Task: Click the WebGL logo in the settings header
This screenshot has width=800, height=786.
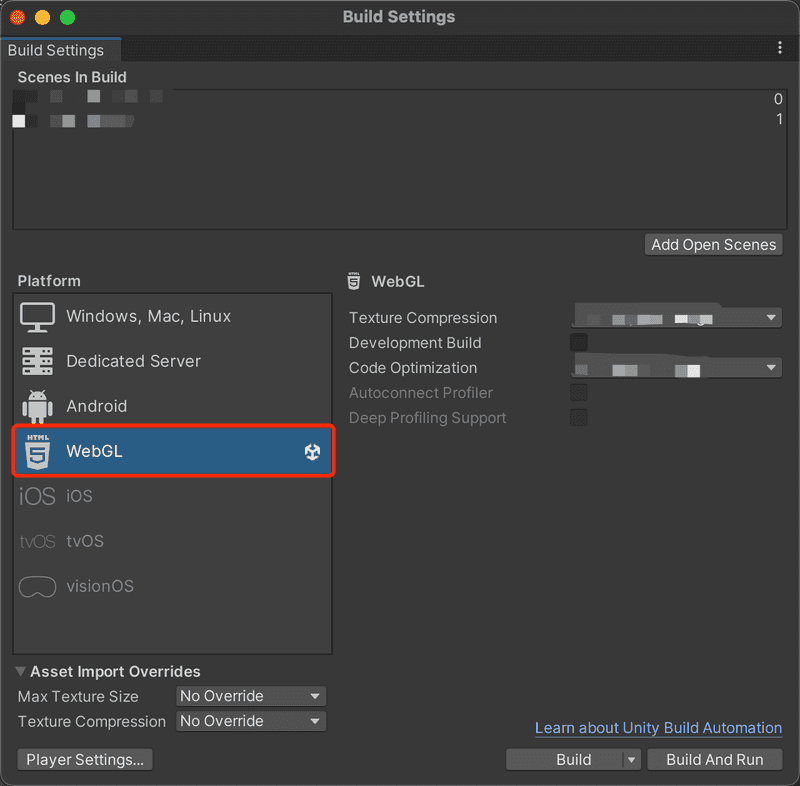Action: 354,281
